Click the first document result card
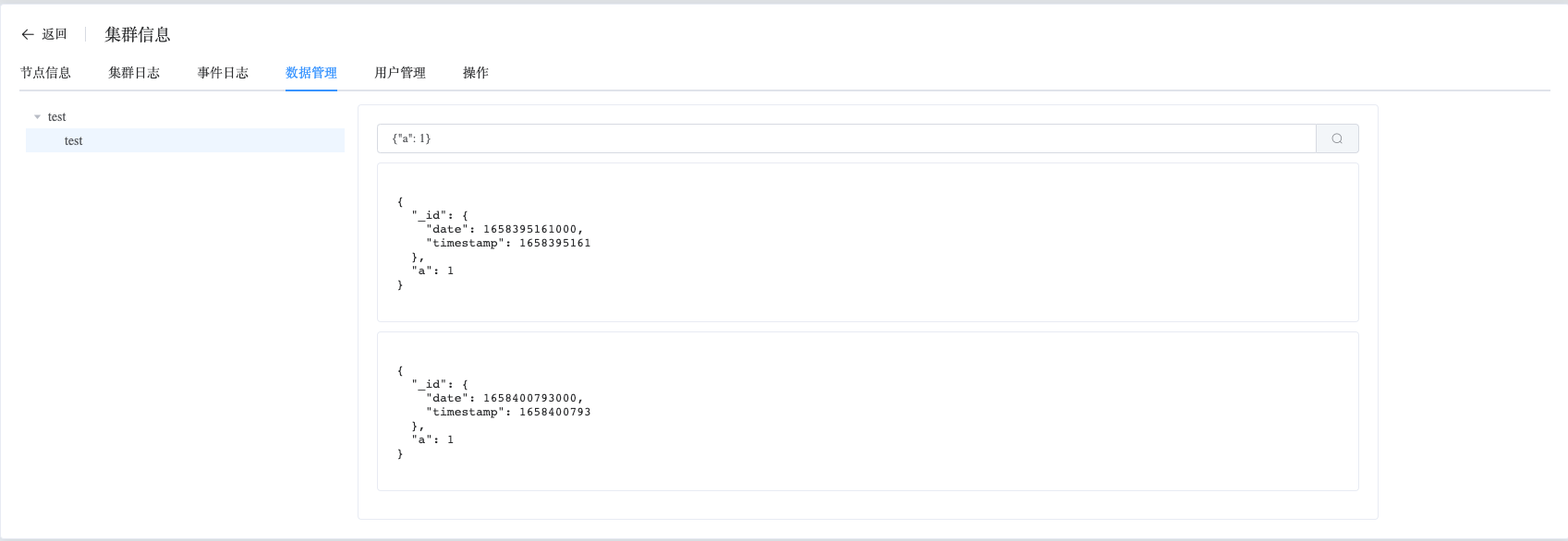The width and height of the screenshot is (1568, 541). [868, 243]
